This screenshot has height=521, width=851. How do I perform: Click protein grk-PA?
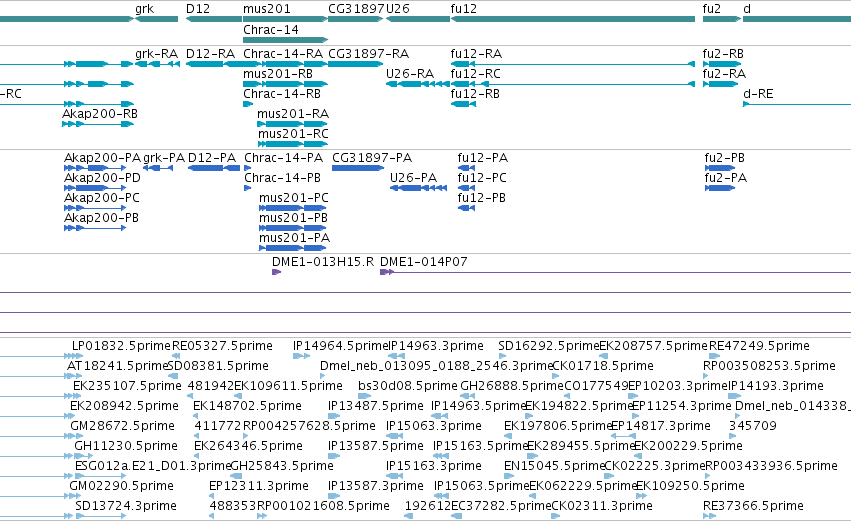coord(164,158)
